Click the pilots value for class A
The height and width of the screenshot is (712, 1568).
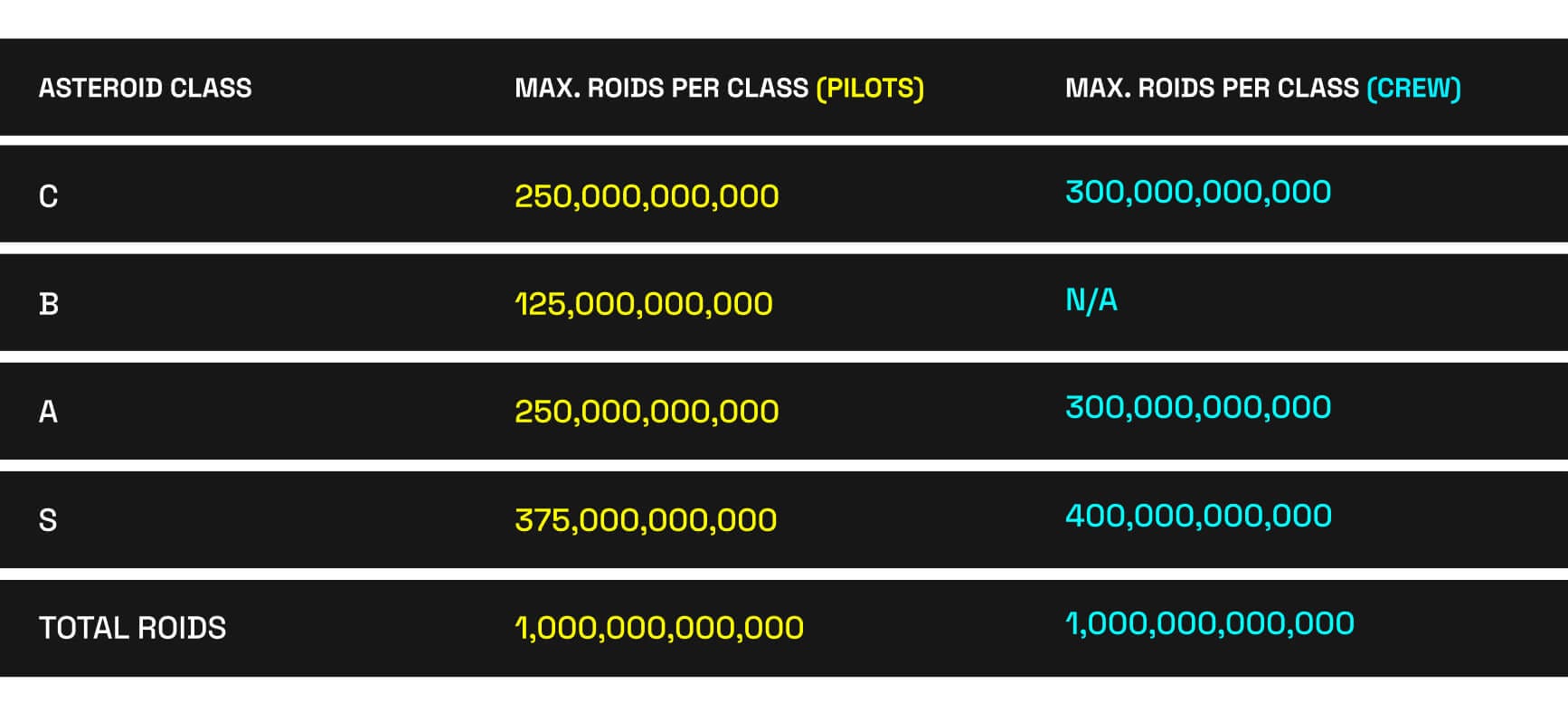(x=647, y=412)
